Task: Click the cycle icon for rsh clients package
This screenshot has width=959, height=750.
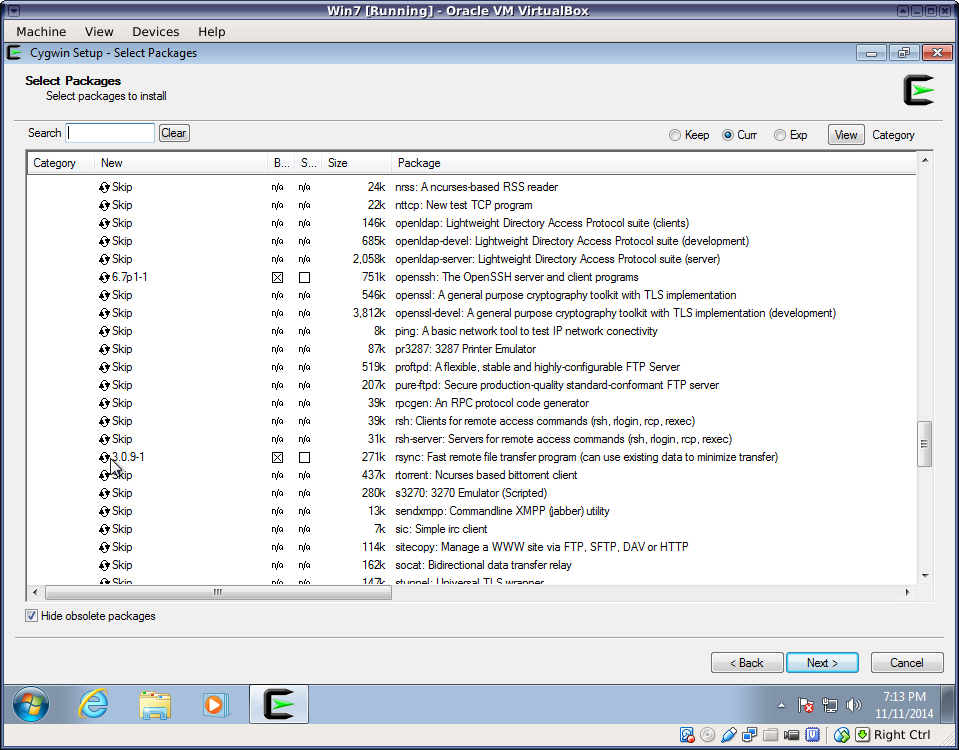Action: (x=104, y=421)
